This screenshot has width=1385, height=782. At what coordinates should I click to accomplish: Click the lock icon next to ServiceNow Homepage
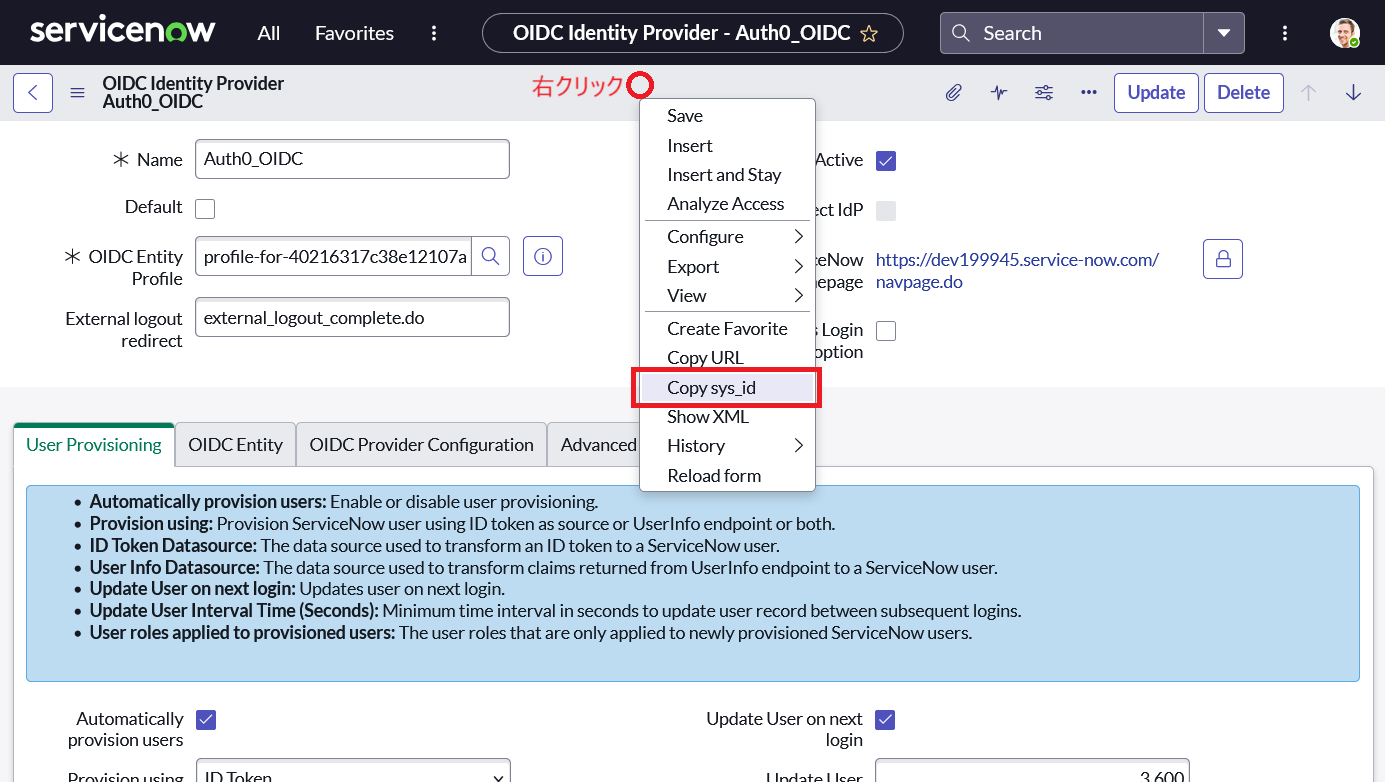click(1222, 258)
